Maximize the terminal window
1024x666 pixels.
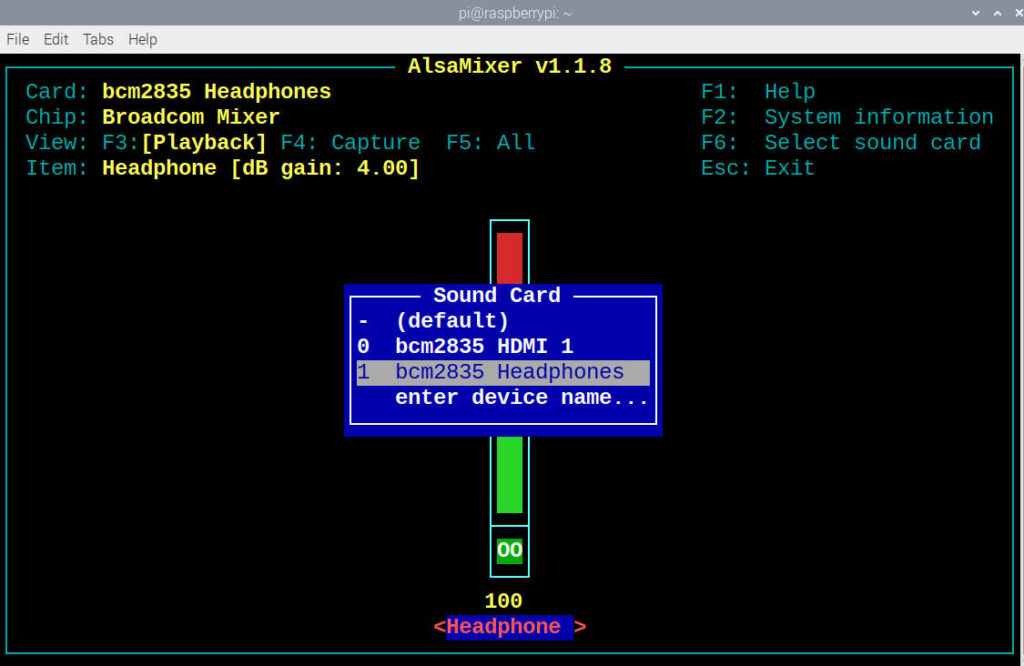point(997,13)
